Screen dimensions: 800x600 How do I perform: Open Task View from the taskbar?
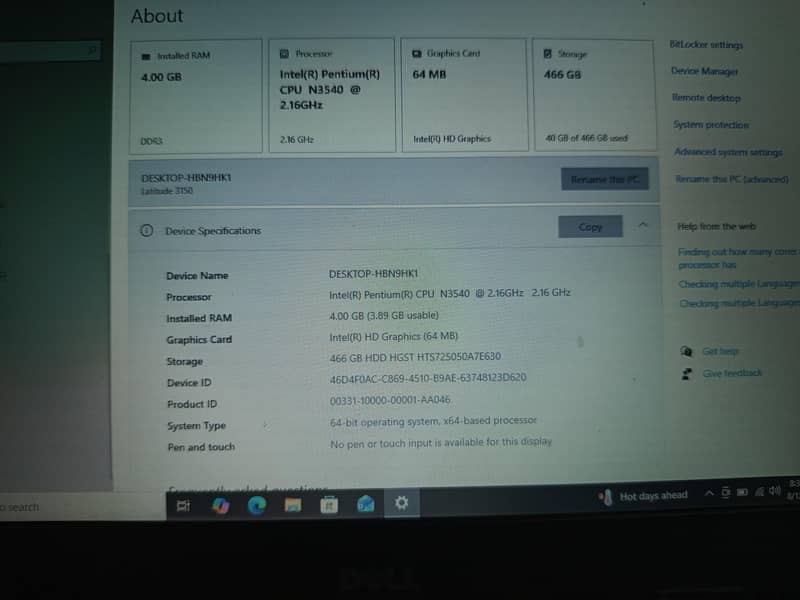pos(183,506)
